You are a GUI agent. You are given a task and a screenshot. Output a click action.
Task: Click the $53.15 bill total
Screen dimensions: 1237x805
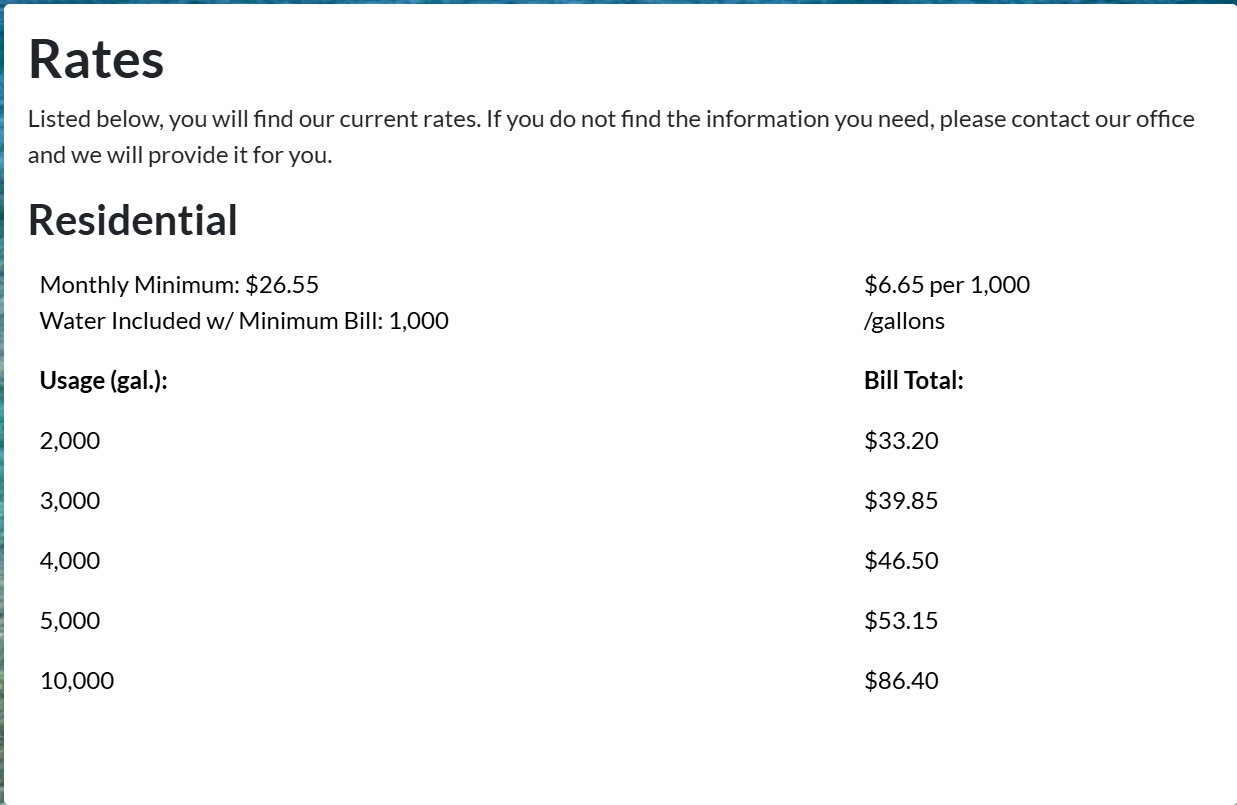coord(901,621)
